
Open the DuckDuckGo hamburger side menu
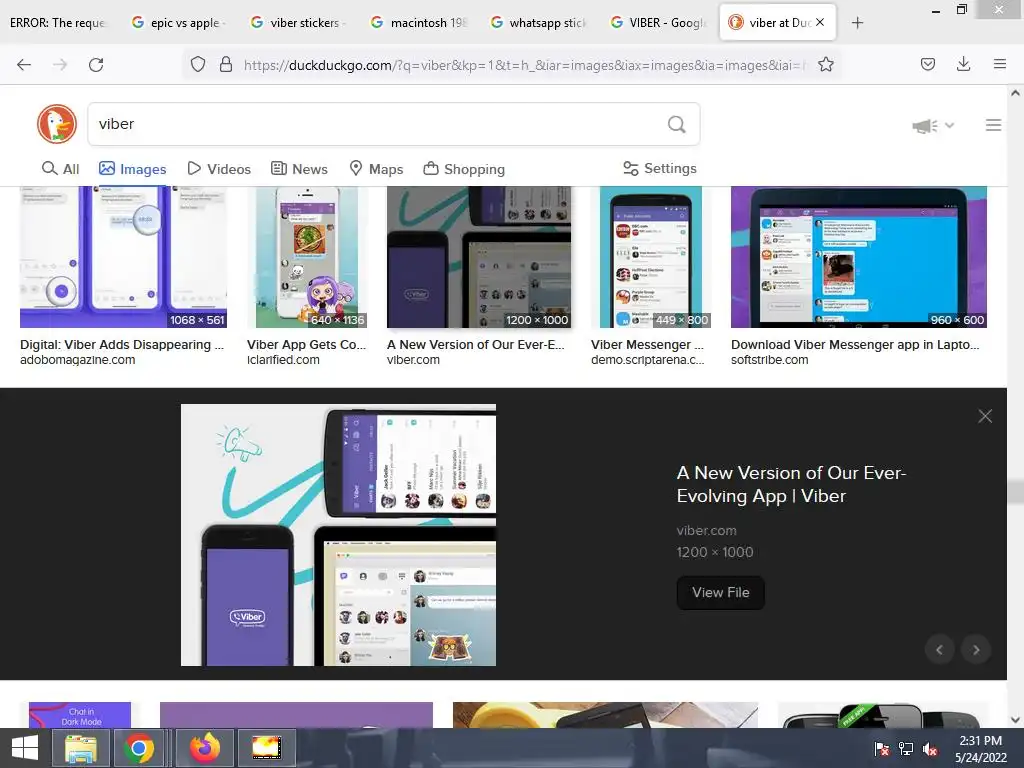coord(993,125)
